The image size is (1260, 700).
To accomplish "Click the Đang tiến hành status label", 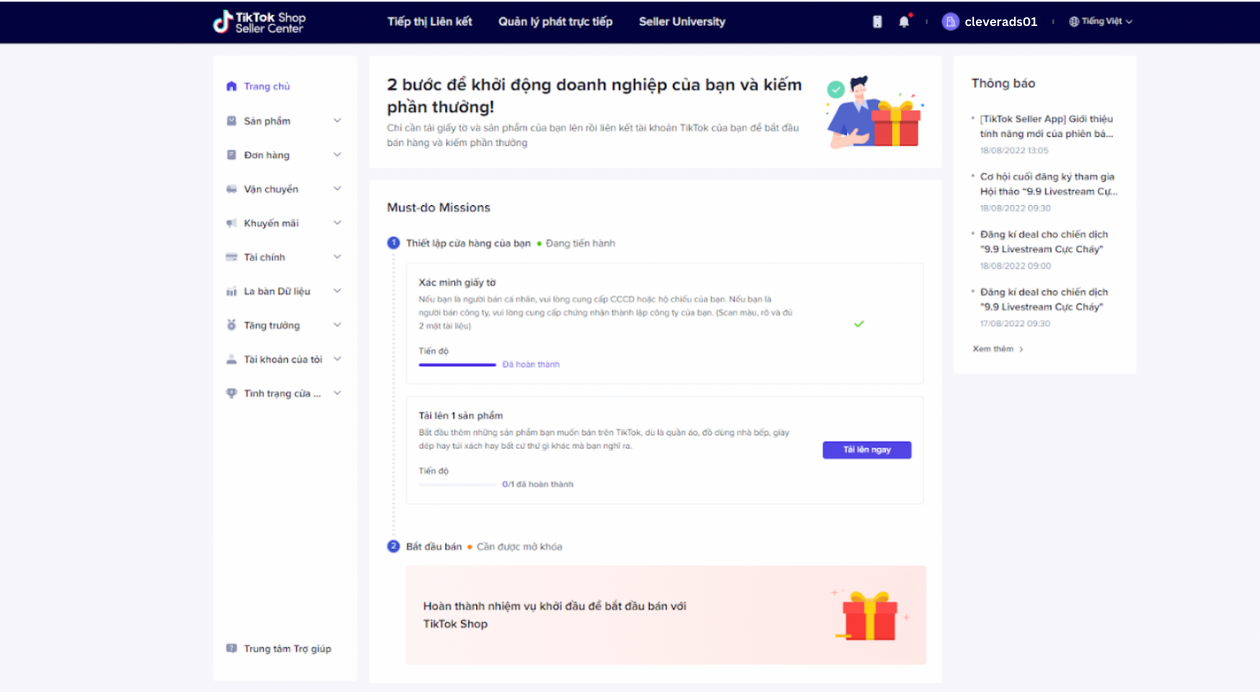I will [x=580, y=243].
